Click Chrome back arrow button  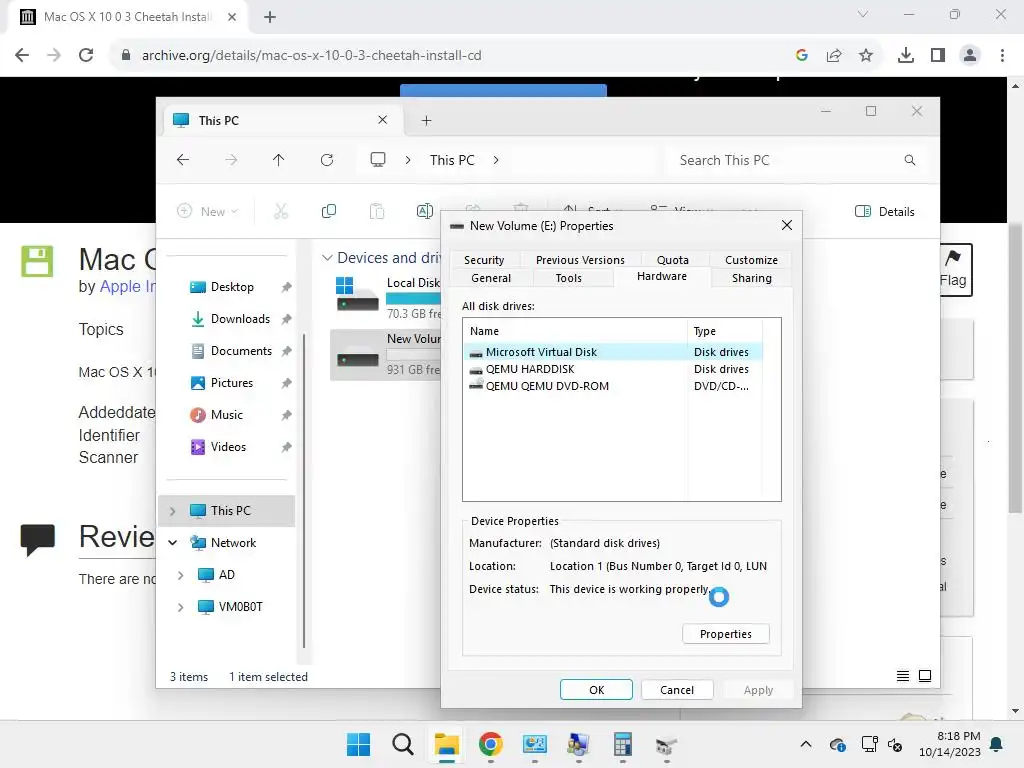(22, 55)
